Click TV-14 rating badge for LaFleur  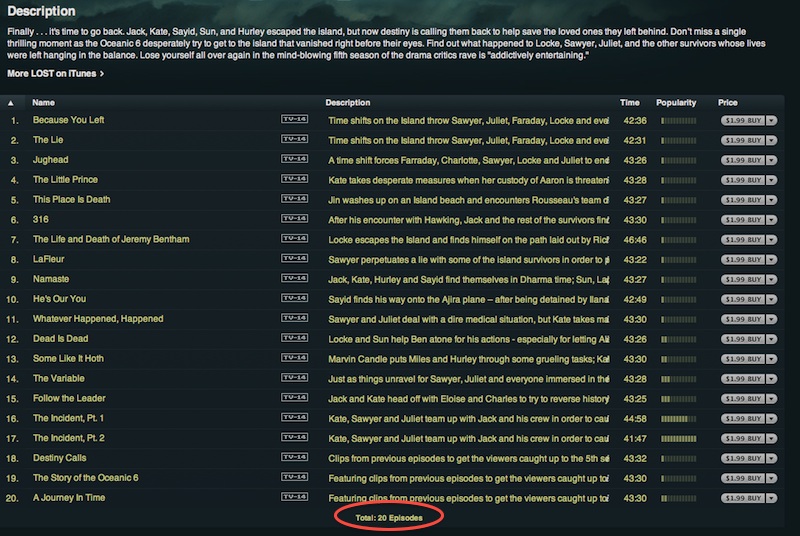pyautogui.click(x=294, y=258)
